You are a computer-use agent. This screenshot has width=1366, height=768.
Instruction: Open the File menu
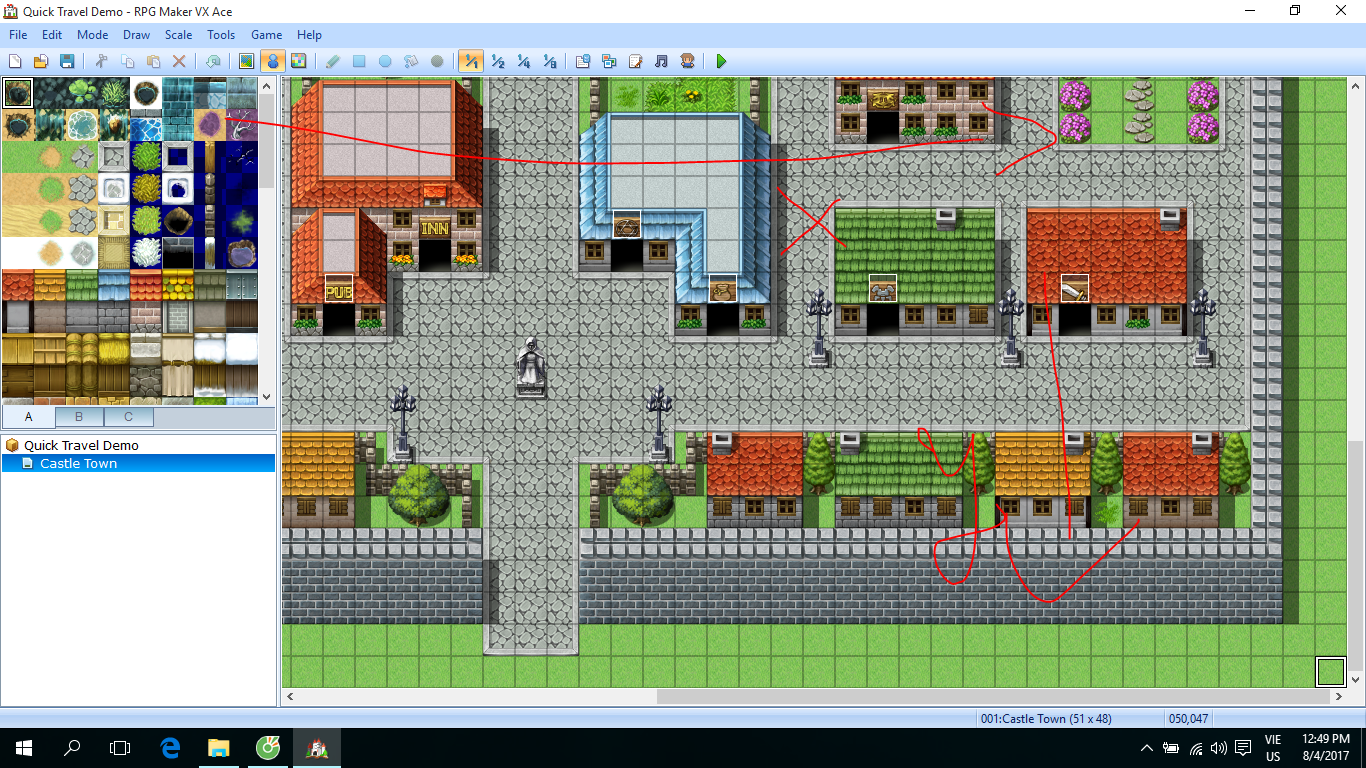point(18,35)
